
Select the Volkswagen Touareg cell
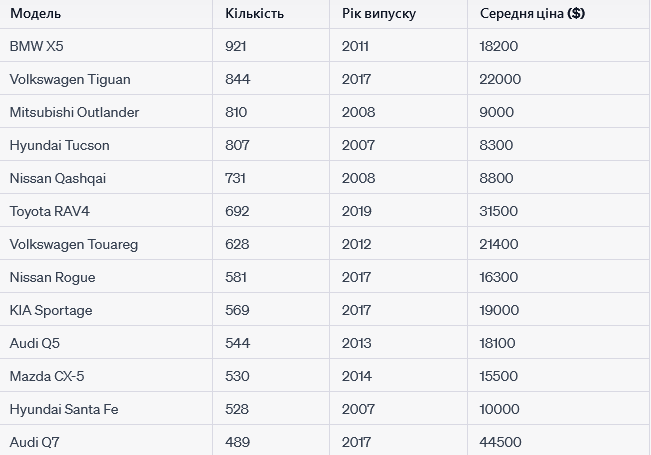[74, 244]
